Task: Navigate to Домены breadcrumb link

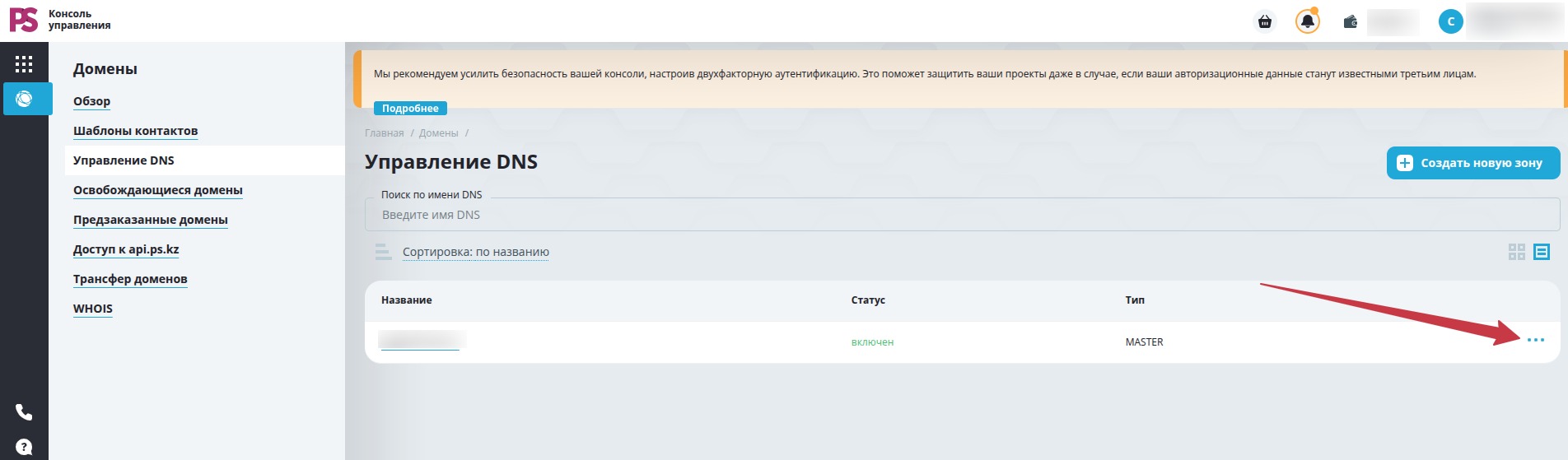Action: (x=438, y=133)
